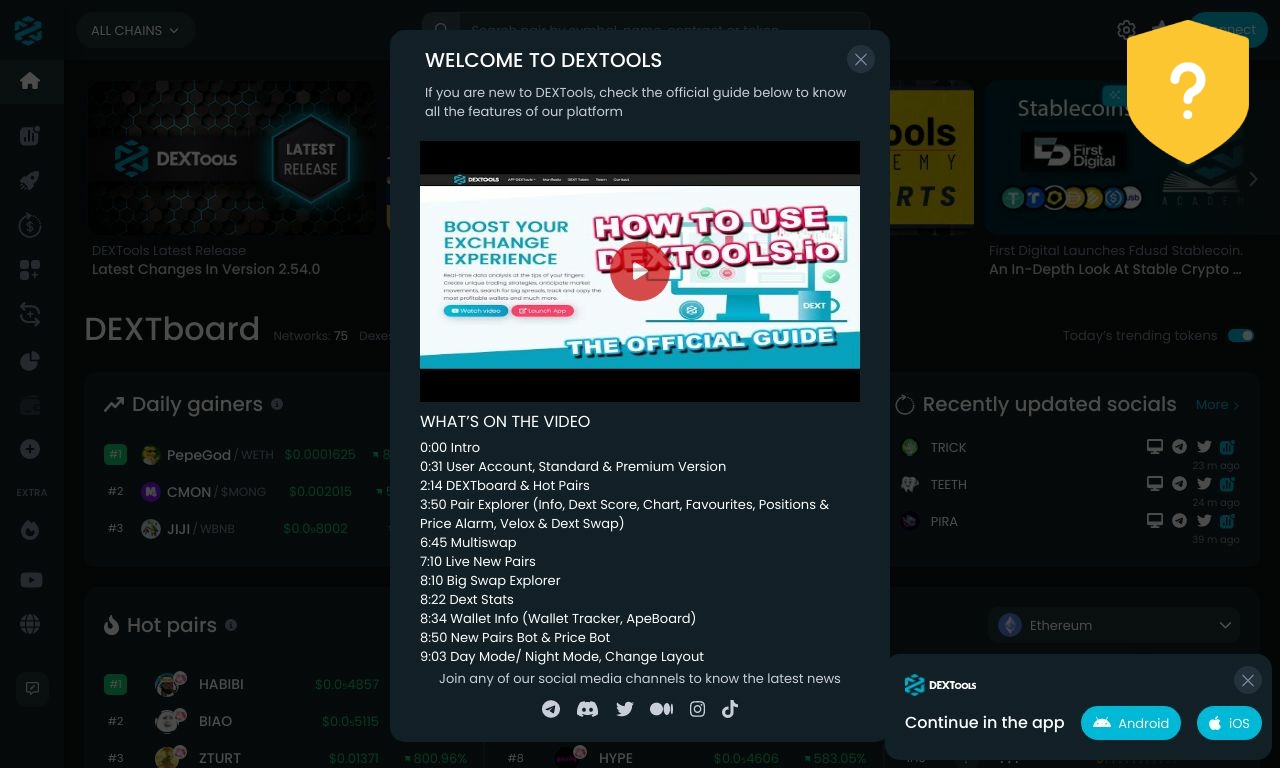Open TEETH's Twitter icon

(x=1204, y=484)
